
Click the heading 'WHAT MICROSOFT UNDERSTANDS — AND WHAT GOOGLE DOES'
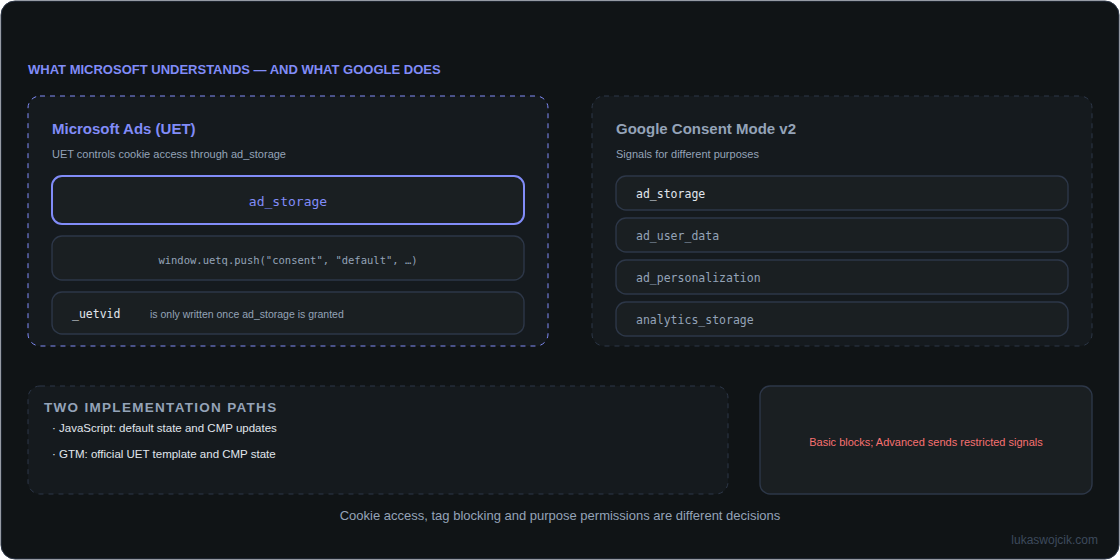[x=234, y=69]
